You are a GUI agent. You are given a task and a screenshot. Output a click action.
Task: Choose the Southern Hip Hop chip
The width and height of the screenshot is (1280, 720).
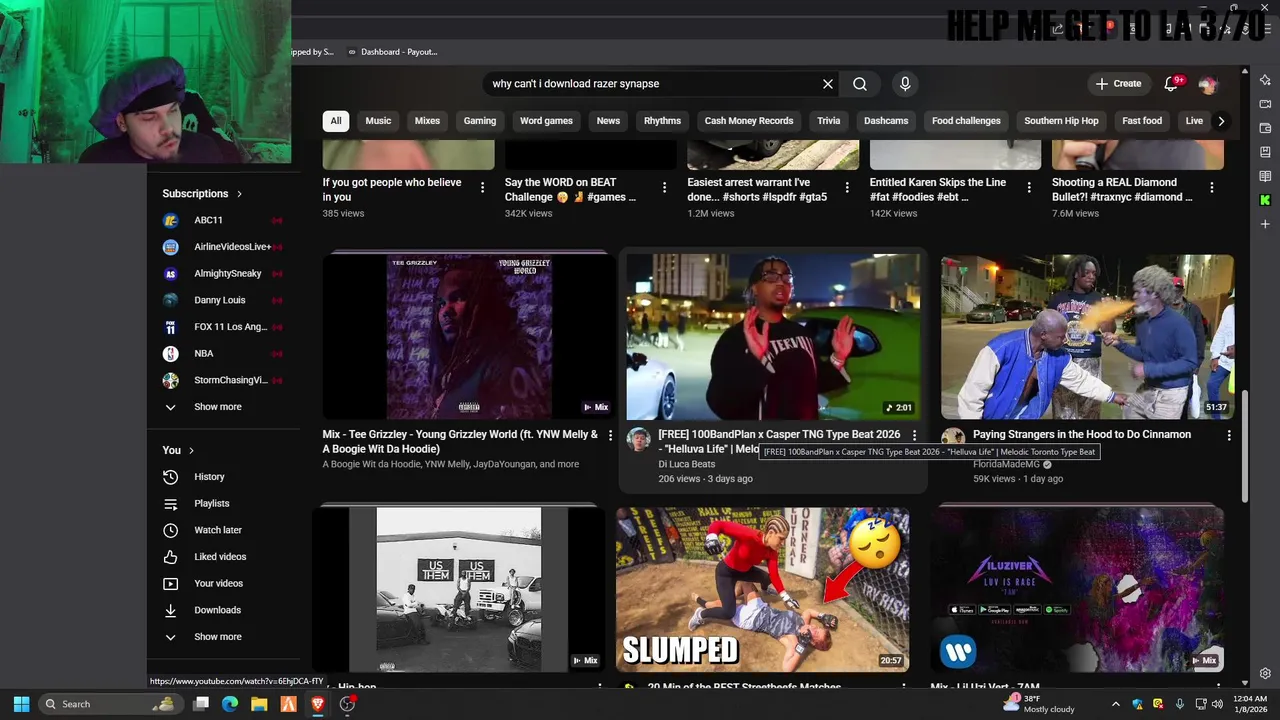point(1061,121)
